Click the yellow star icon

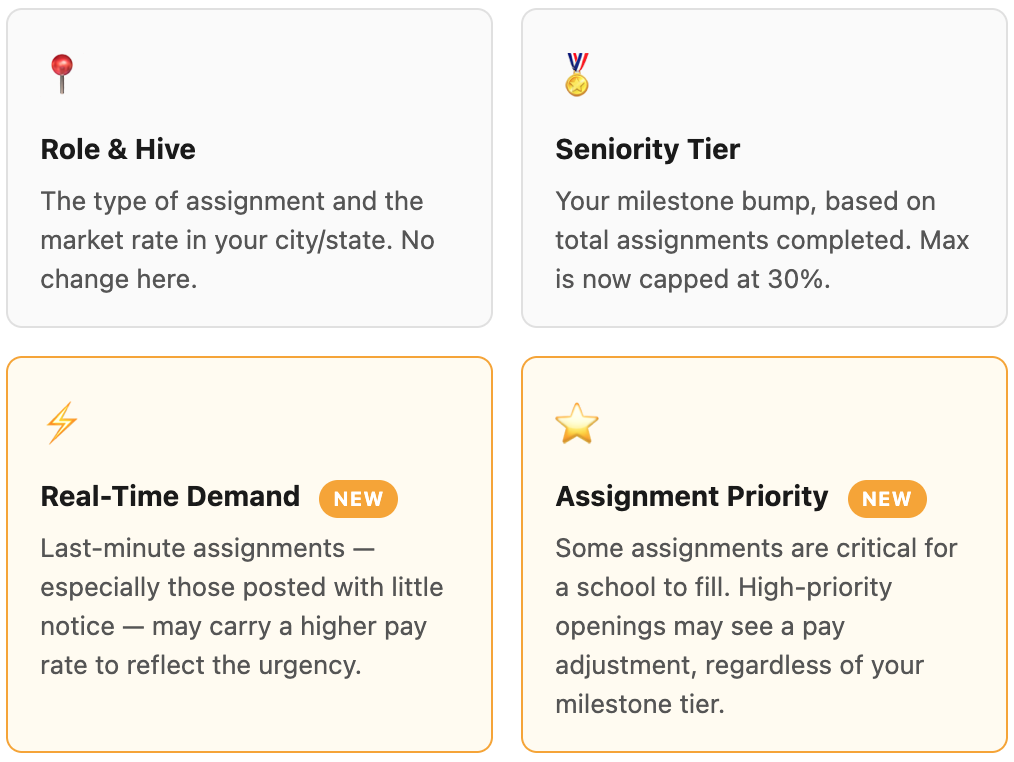(577, 423)
